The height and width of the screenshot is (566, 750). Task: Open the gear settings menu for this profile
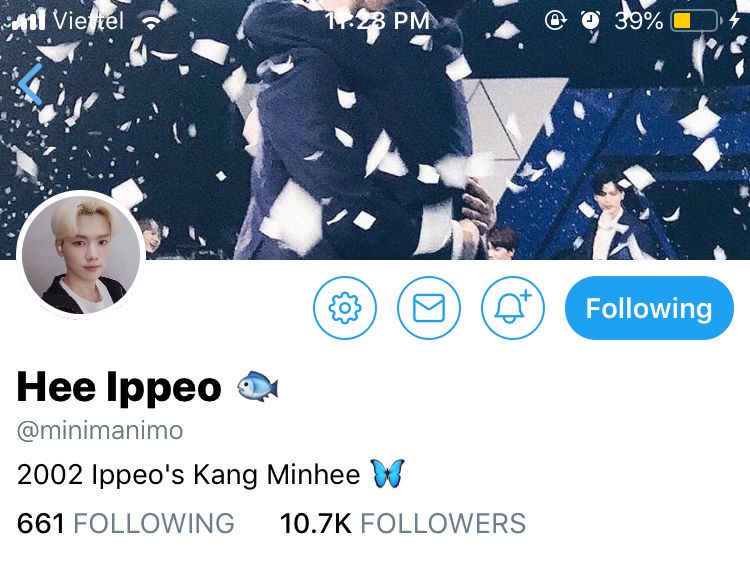(345, 308)
